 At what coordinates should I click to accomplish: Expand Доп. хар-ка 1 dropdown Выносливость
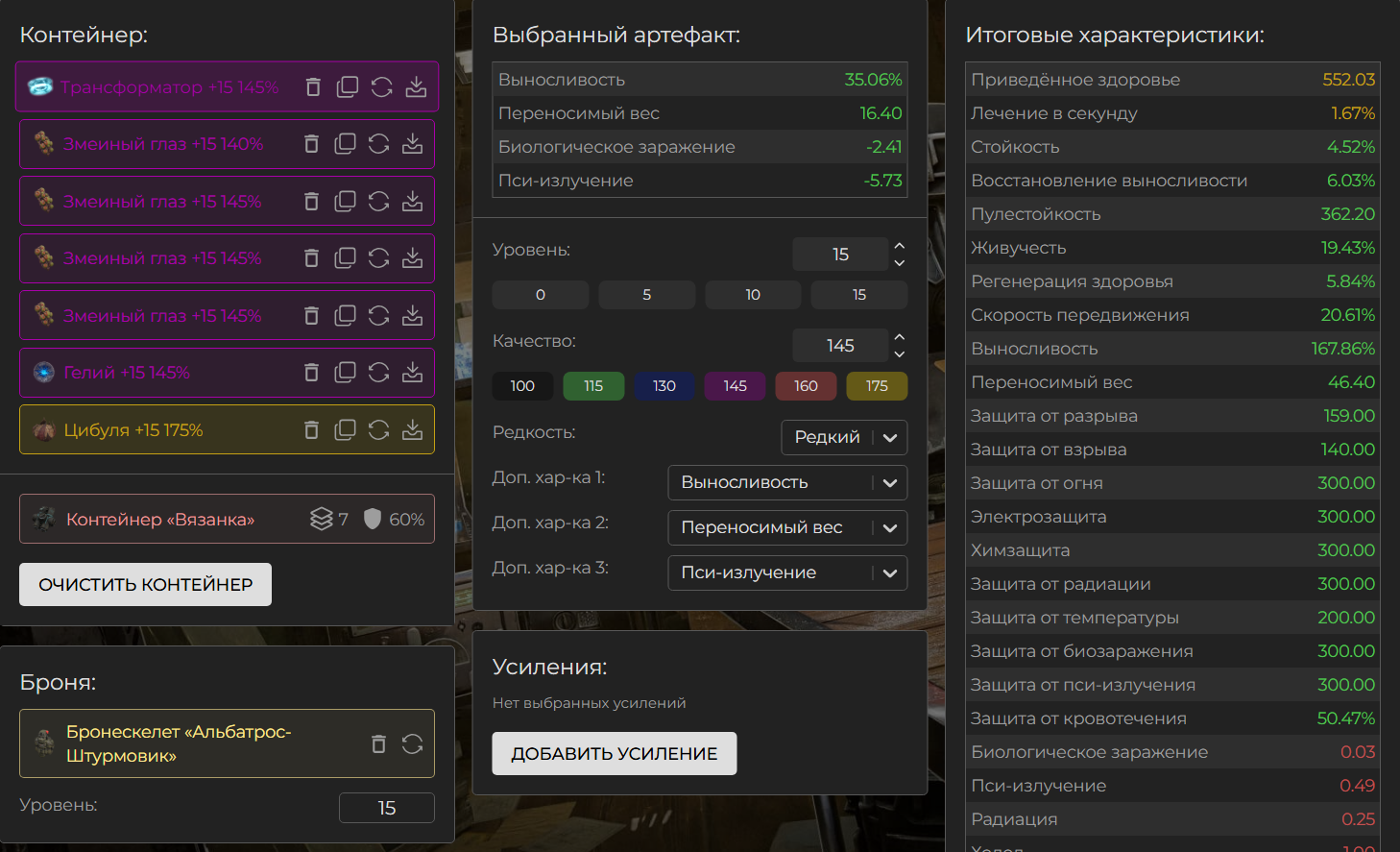coord(786,482)
